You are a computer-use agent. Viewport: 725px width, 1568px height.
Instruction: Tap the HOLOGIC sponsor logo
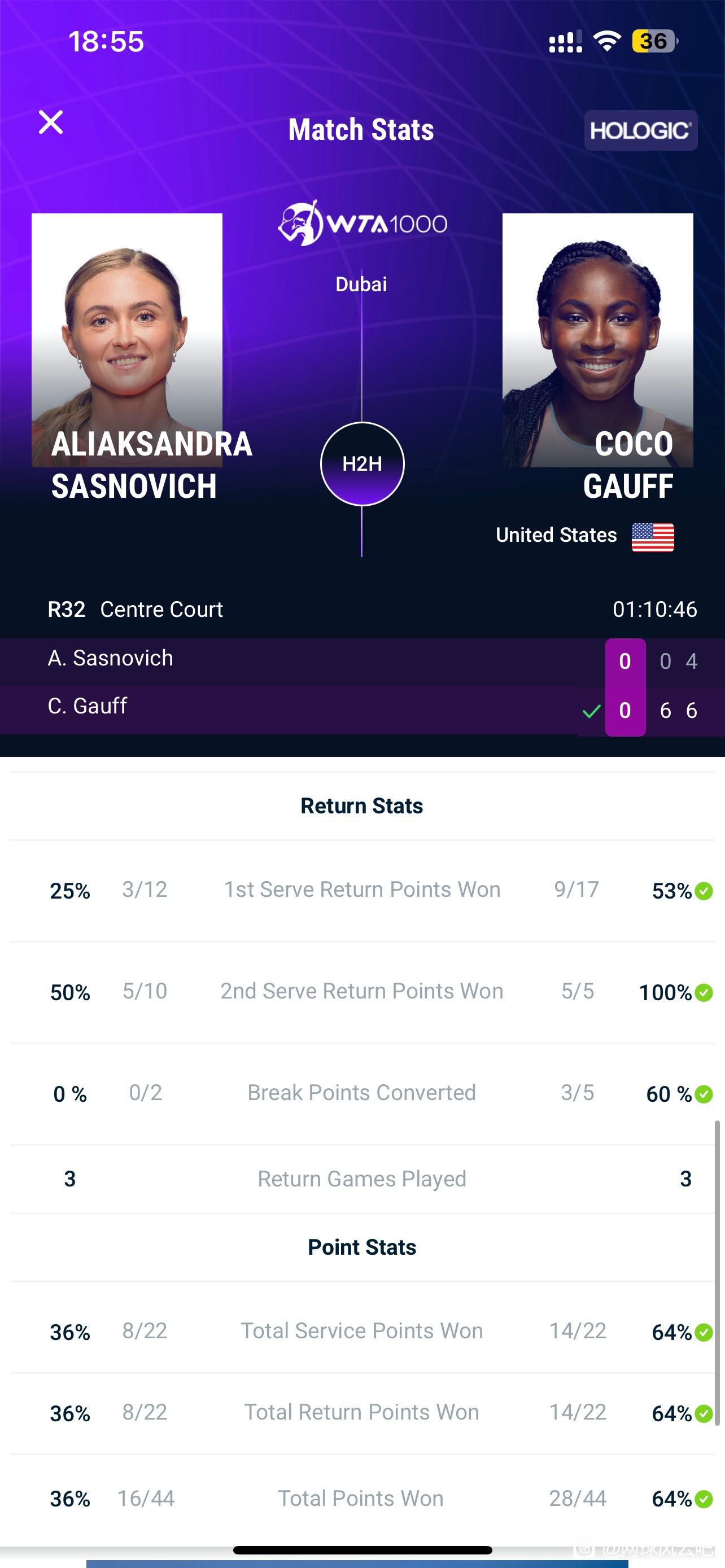[x=640, y=130]
